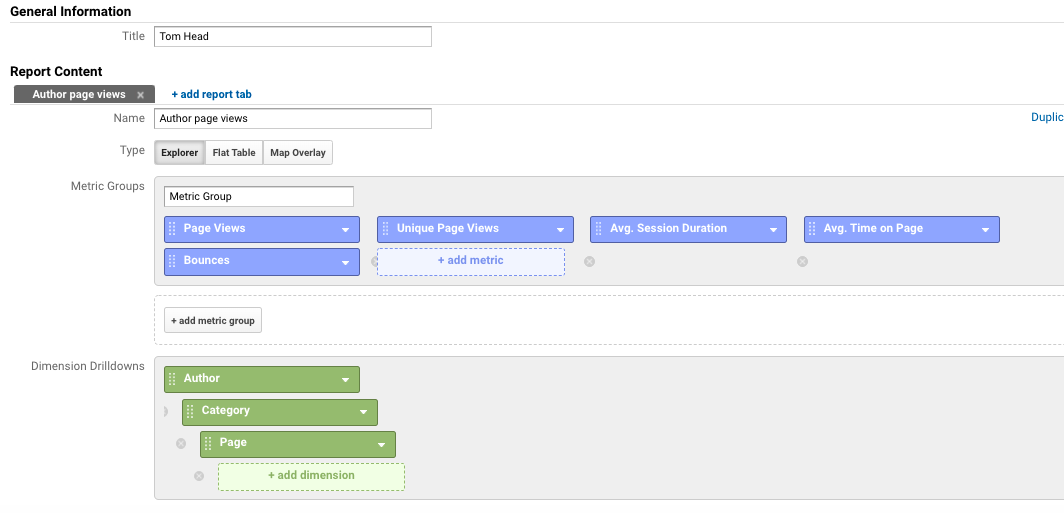The width and height of the screenshot is (1064, 513).
Task: Click the + add metric group button
Action: click(213, 320)
